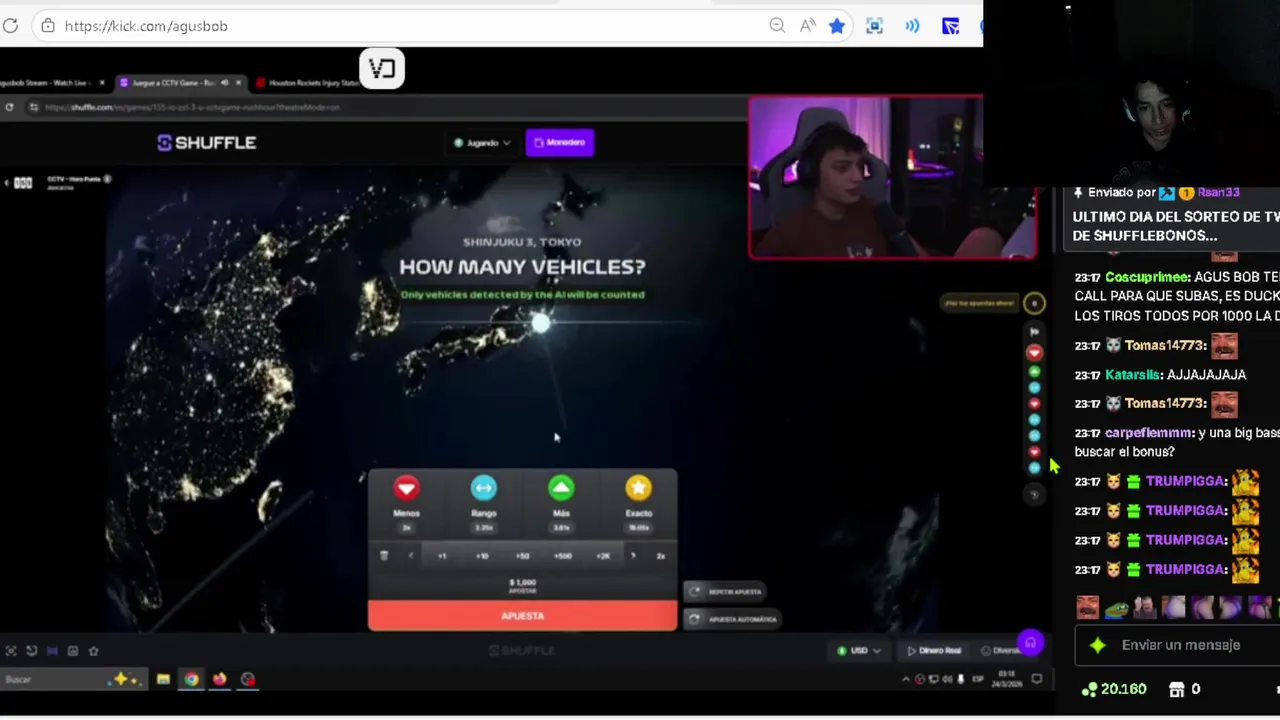Open the purple headset support button
Image resolution: width=1280 pixels, height=720 pixels.
1031,643
